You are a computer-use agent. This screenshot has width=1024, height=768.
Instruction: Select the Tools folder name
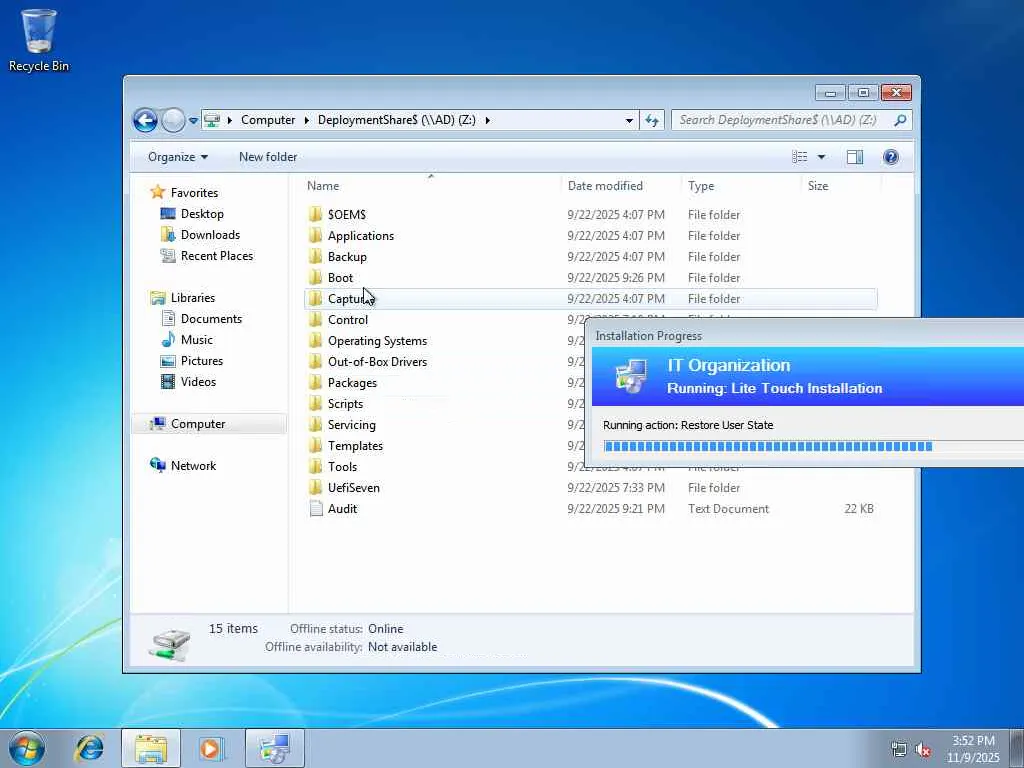(342, 466)
